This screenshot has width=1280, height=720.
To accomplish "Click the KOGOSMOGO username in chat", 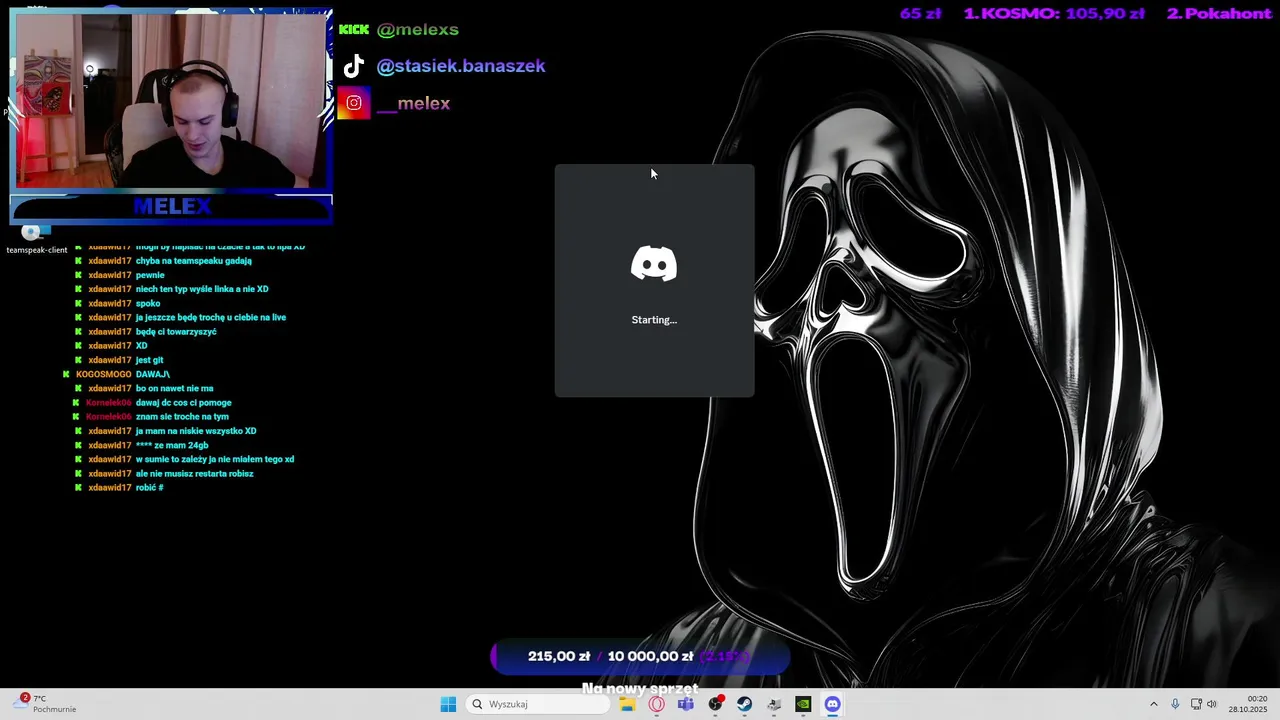I will 104,374.
